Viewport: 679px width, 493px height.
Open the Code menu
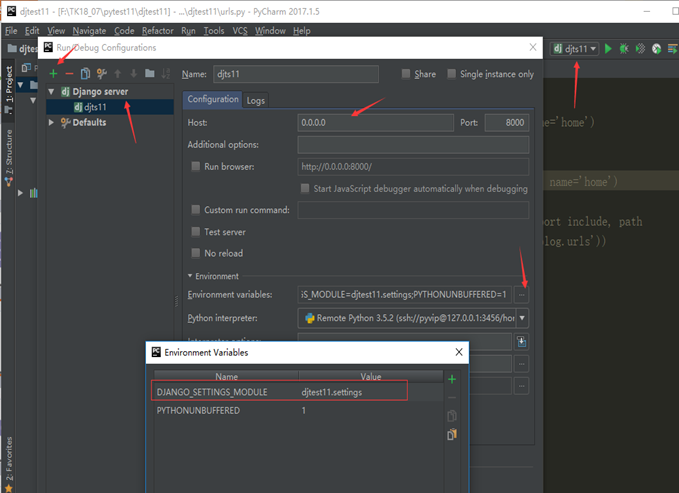[x=124, y=31]
